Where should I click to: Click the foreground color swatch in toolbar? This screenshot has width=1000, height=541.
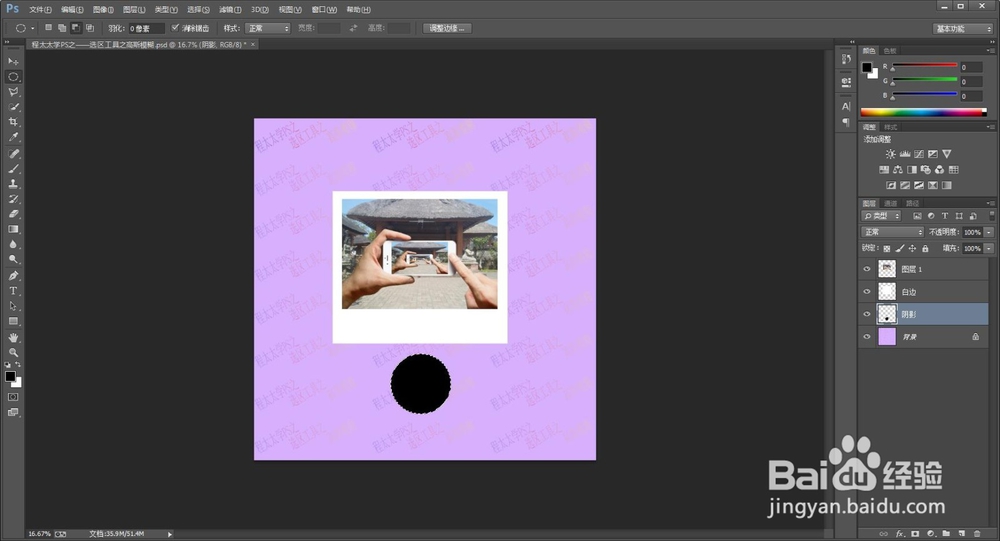tap(10, 376)
